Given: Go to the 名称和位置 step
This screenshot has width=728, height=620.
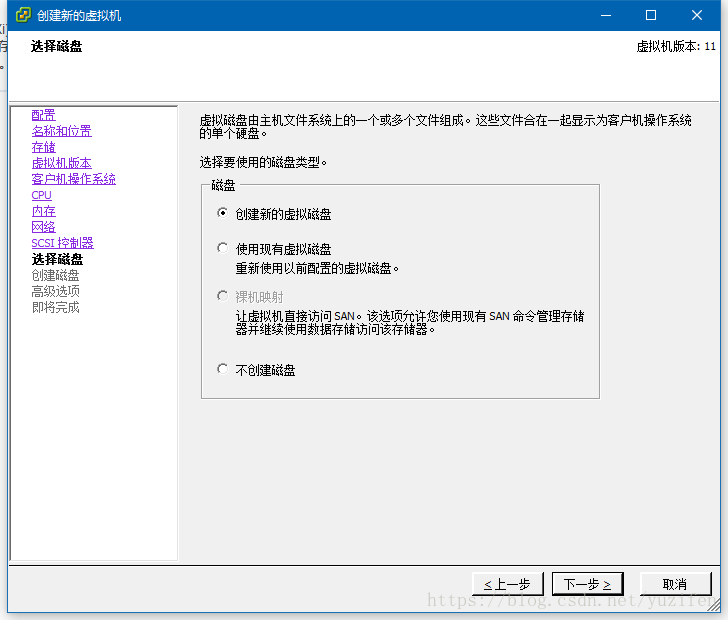Looking at the screenshot, I should pos(61,131).
